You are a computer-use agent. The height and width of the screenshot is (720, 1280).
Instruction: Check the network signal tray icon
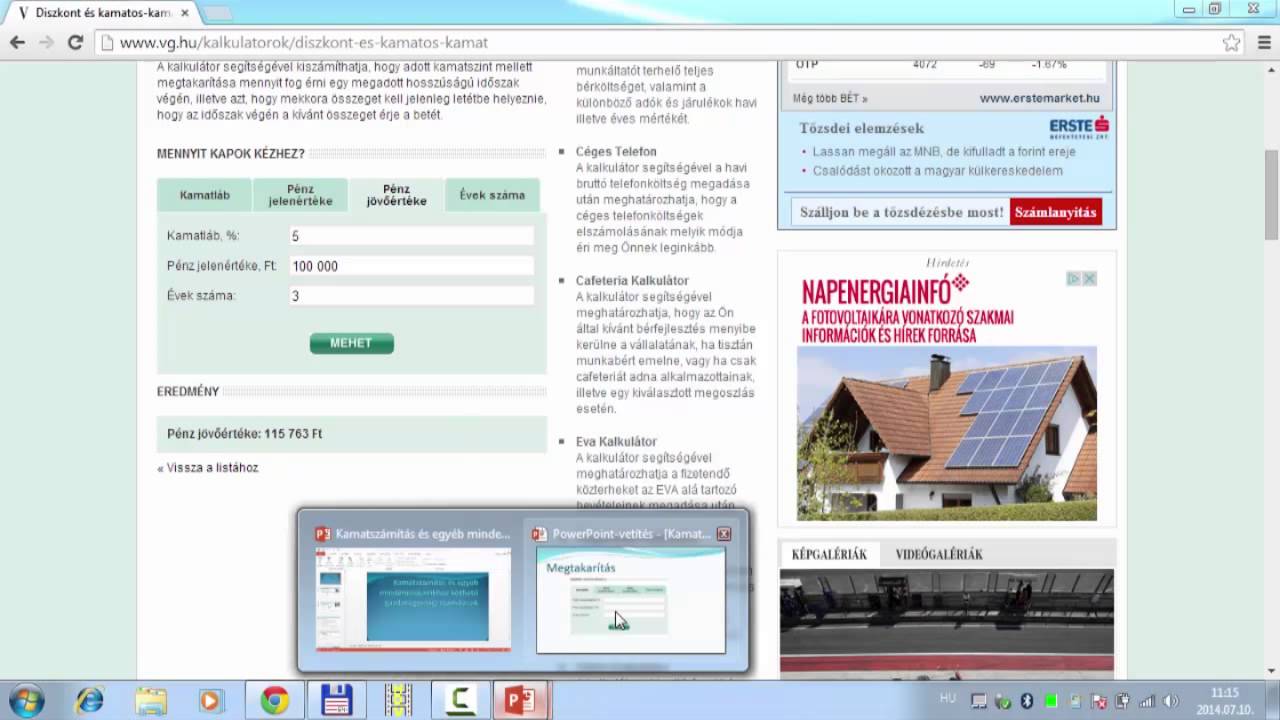pos(1147,701)
